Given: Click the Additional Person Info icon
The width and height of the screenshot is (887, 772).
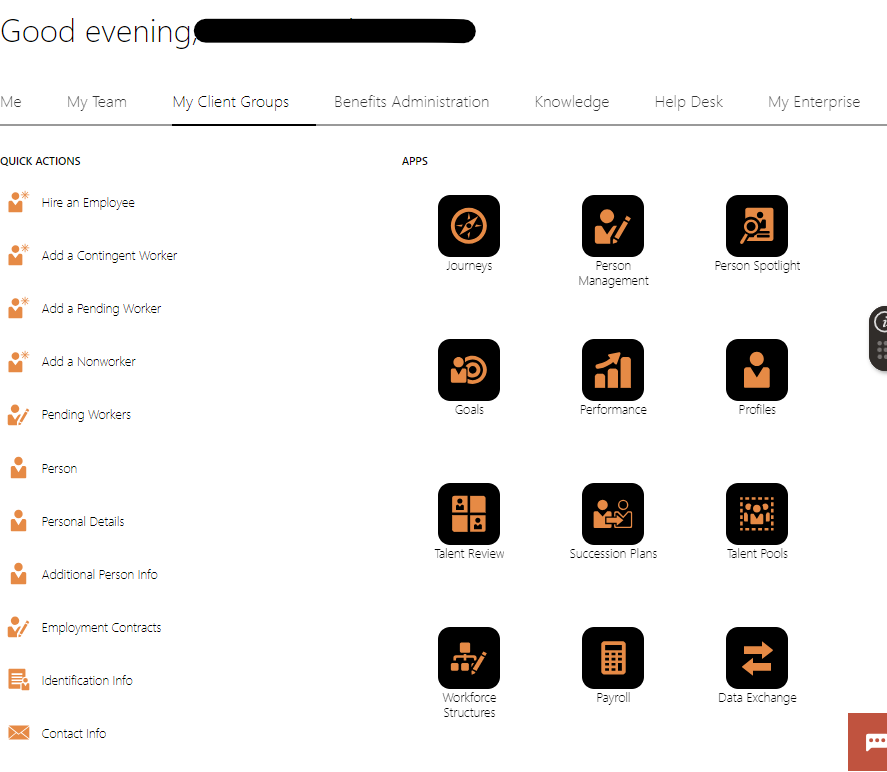Looking at the screenshot, I should 18,574.
